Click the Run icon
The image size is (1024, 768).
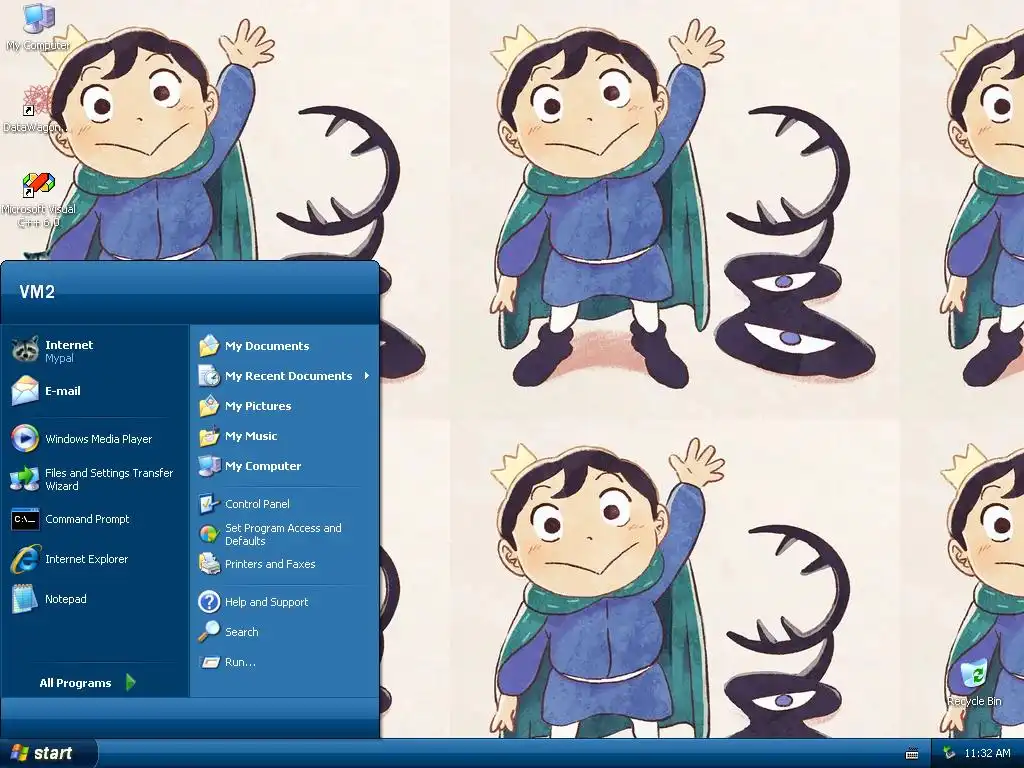coord(209,662)
